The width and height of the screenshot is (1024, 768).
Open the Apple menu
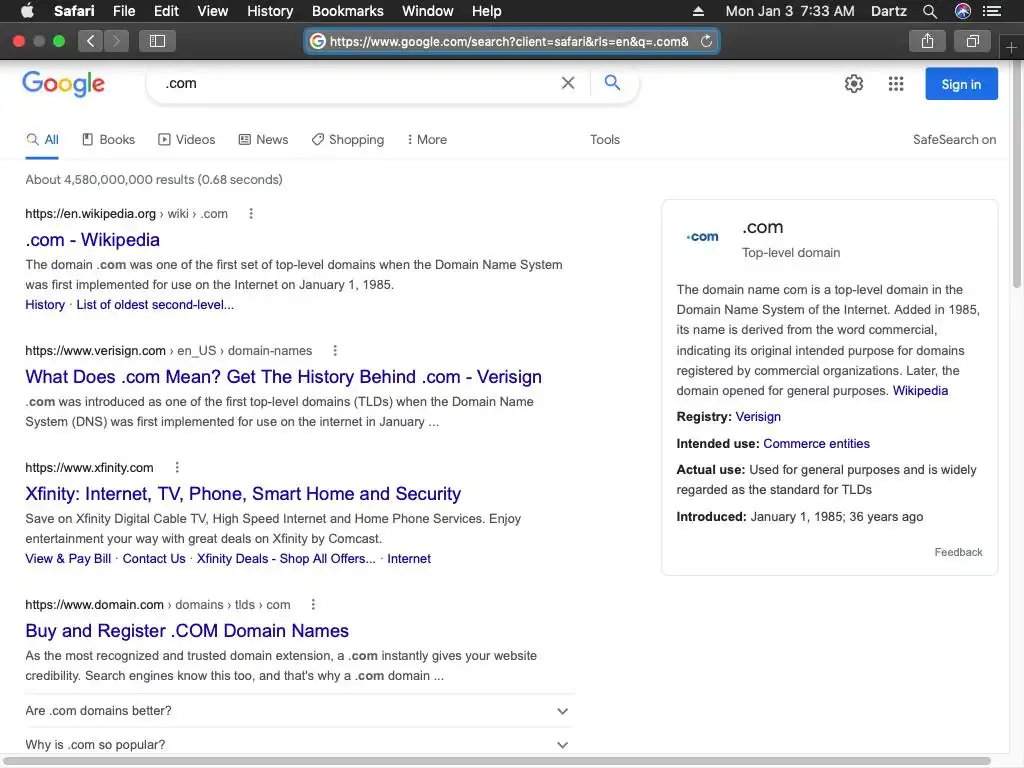27,11
